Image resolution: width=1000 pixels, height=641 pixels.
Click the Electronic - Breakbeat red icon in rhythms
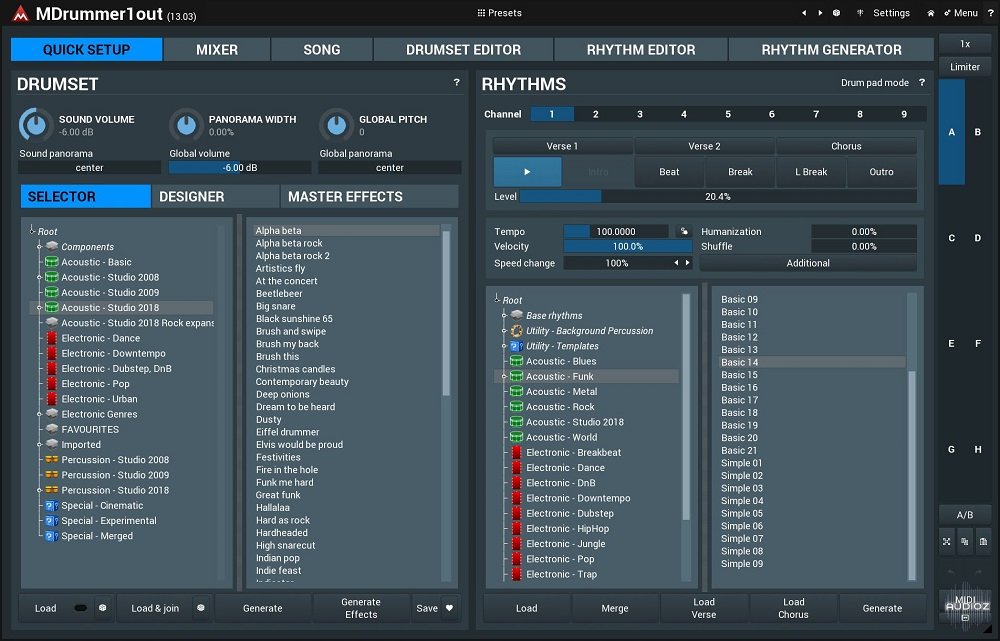pyautogui.click(x=517, y=452)
